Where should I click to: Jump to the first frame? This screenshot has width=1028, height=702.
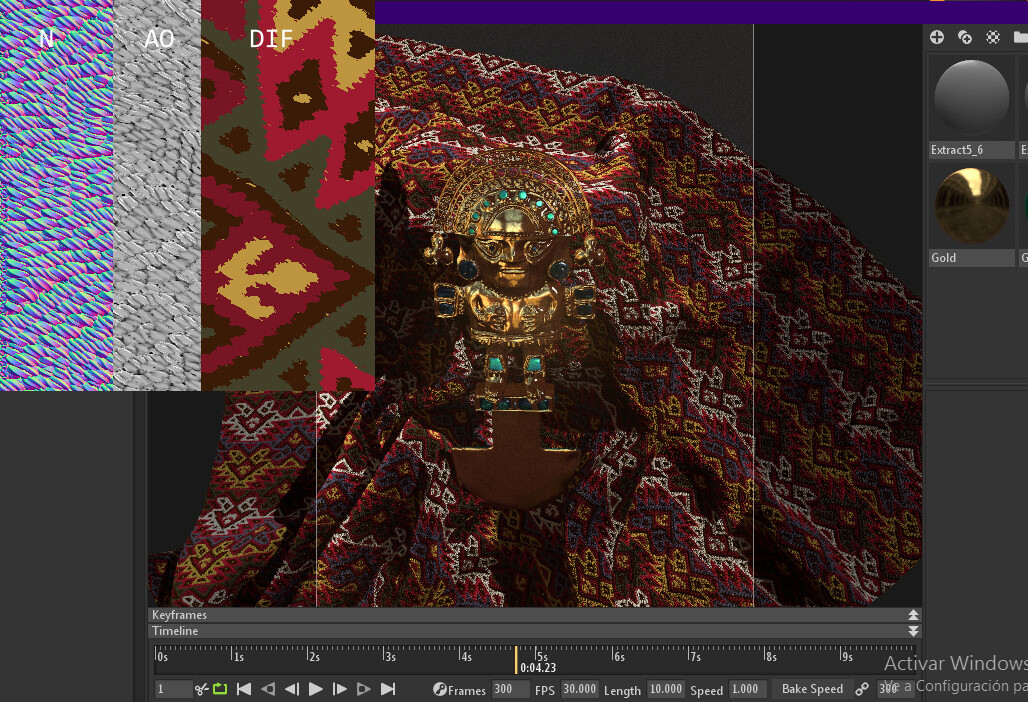coord(244,690)
